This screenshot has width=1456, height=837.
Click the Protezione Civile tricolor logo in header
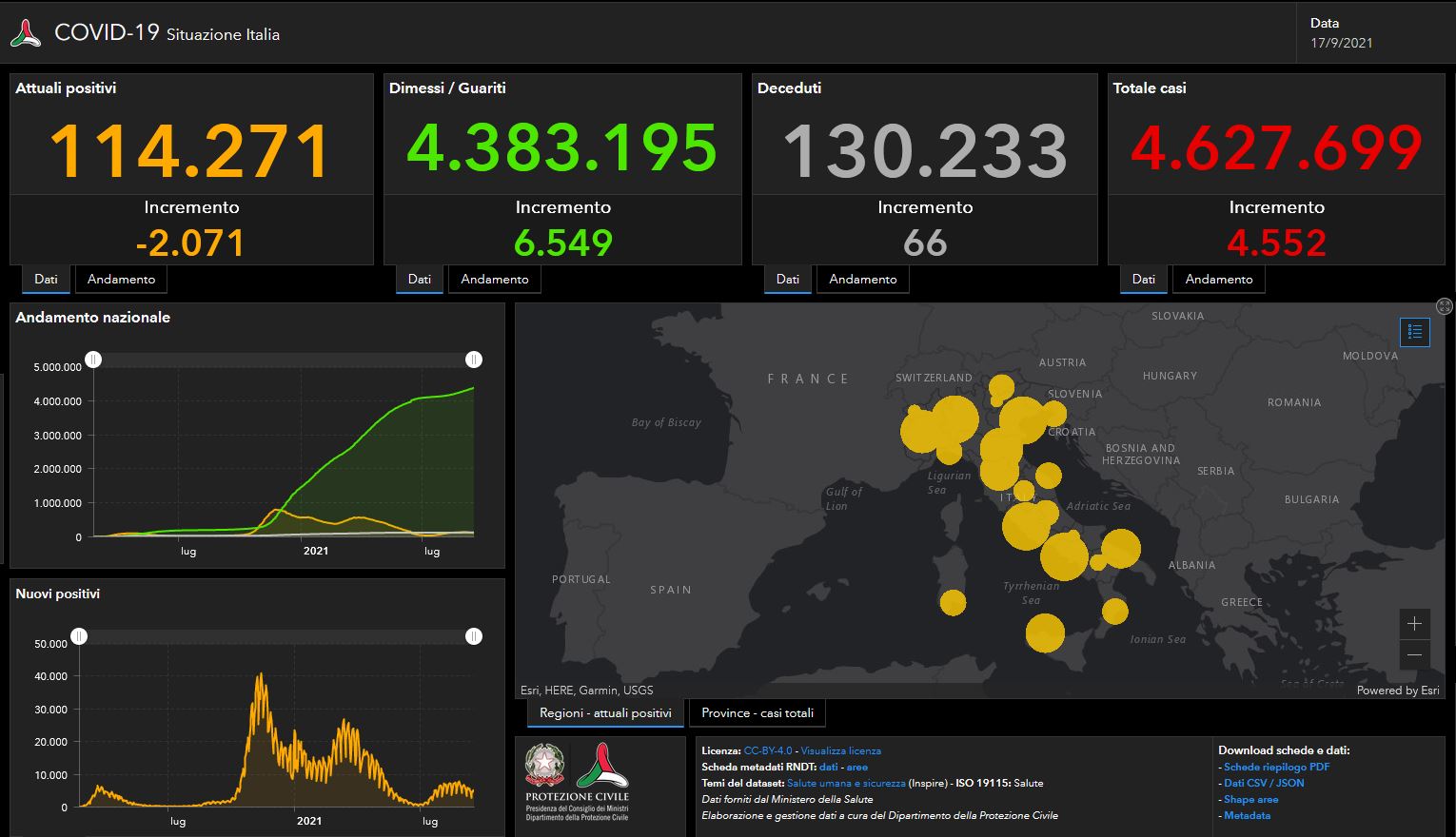click(x=26, y=34)
